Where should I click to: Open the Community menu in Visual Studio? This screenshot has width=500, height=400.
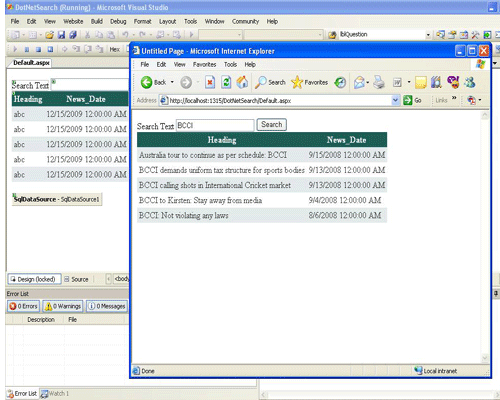pyautogui.click(x=245, y=21)
